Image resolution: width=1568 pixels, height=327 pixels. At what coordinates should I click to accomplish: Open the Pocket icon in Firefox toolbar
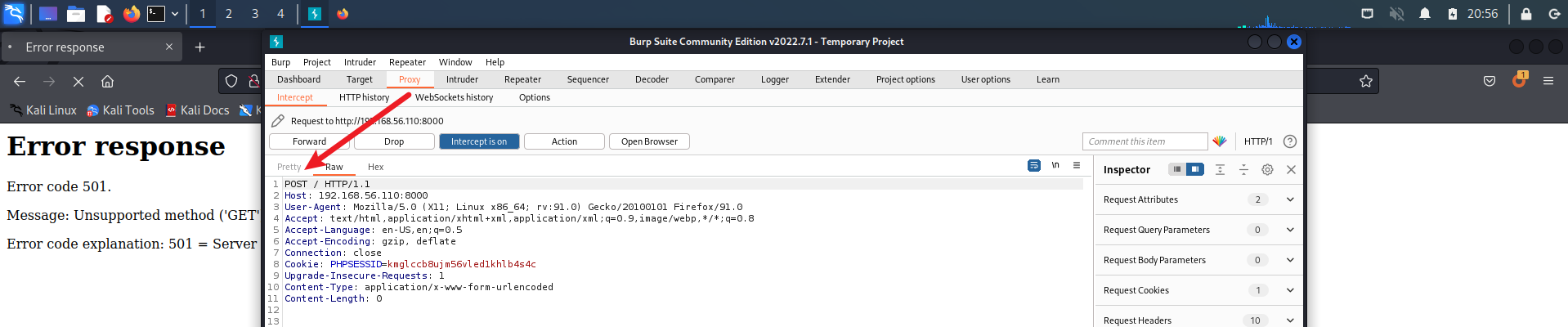pyautogui.click(x=1490, y=81)
